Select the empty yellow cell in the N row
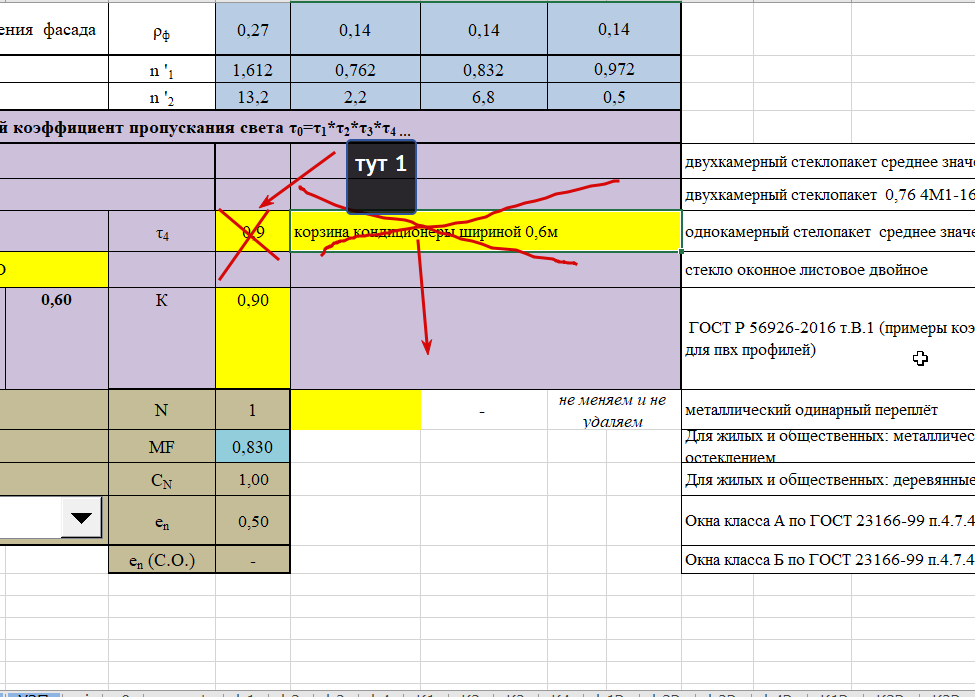 356,410
